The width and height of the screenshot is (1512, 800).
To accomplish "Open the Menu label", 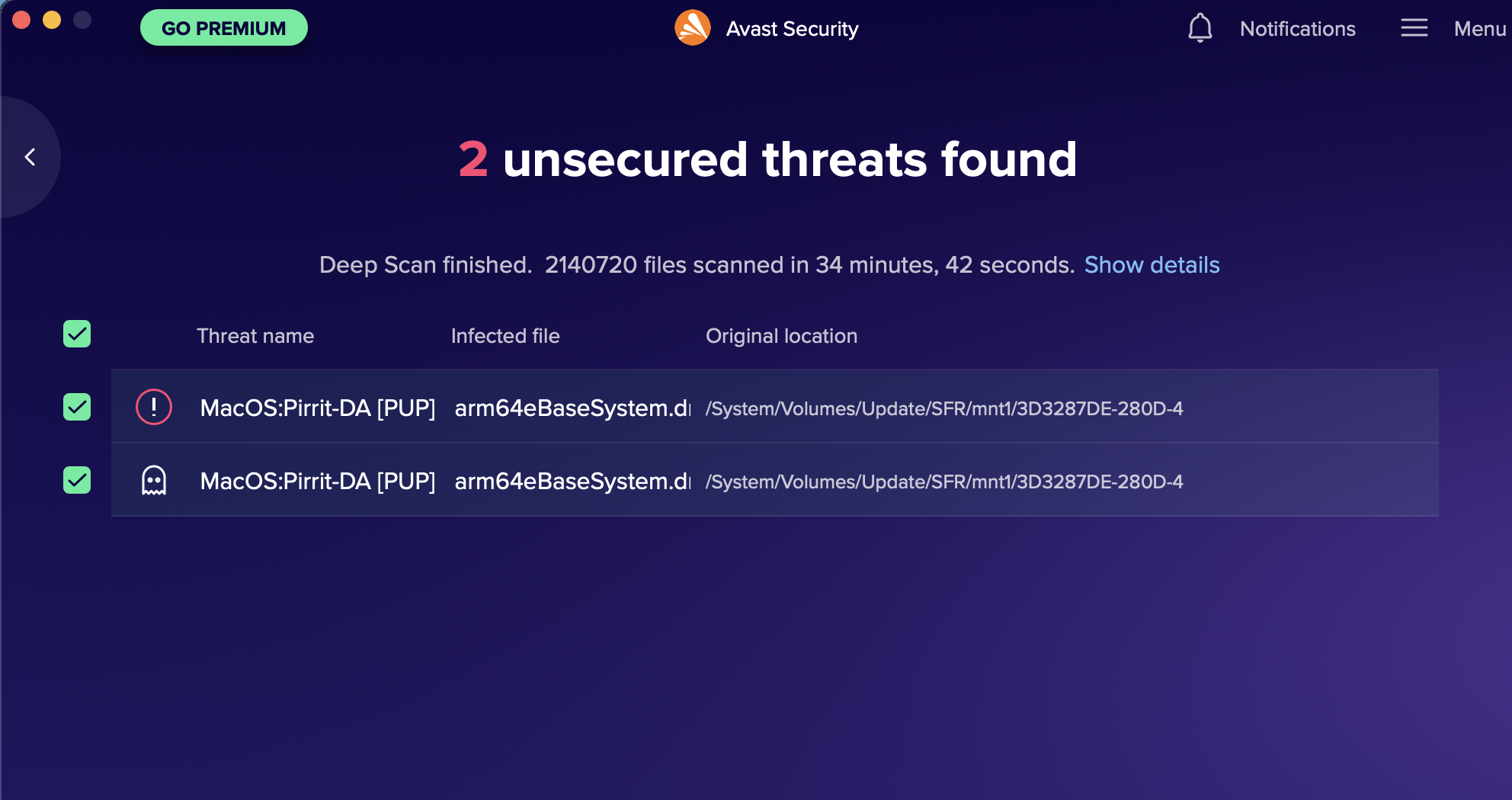I will coord(1479,29).
